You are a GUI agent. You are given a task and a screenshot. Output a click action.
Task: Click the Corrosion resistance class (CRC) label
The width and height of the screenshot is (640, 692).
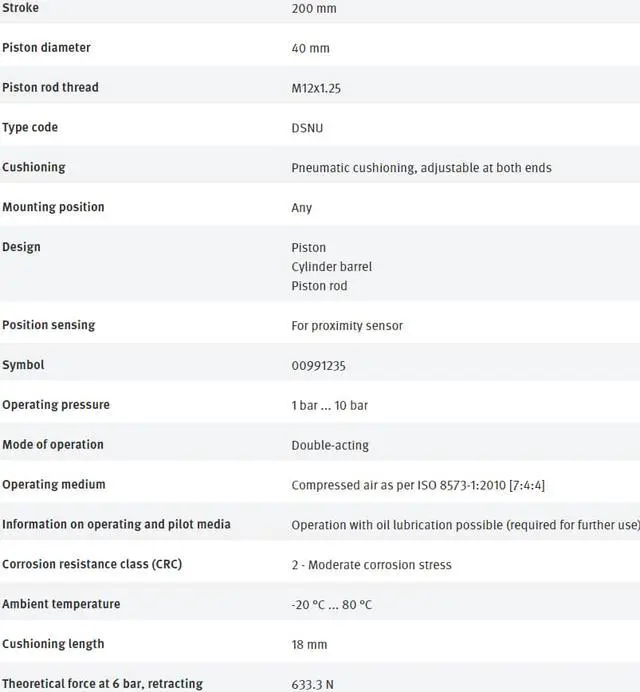point(92,564)
